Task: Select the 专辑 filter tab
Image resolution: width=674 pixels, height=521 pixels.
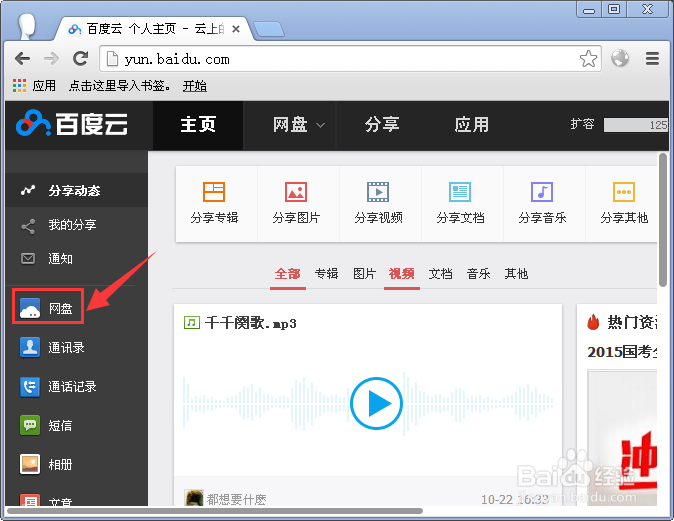Action: click(326, 273)
